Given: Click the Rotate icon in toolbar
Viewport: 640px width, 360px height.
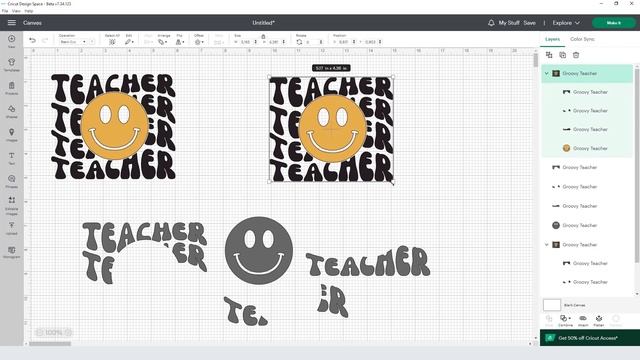Looking at the screenshot, I should (299, 42).
